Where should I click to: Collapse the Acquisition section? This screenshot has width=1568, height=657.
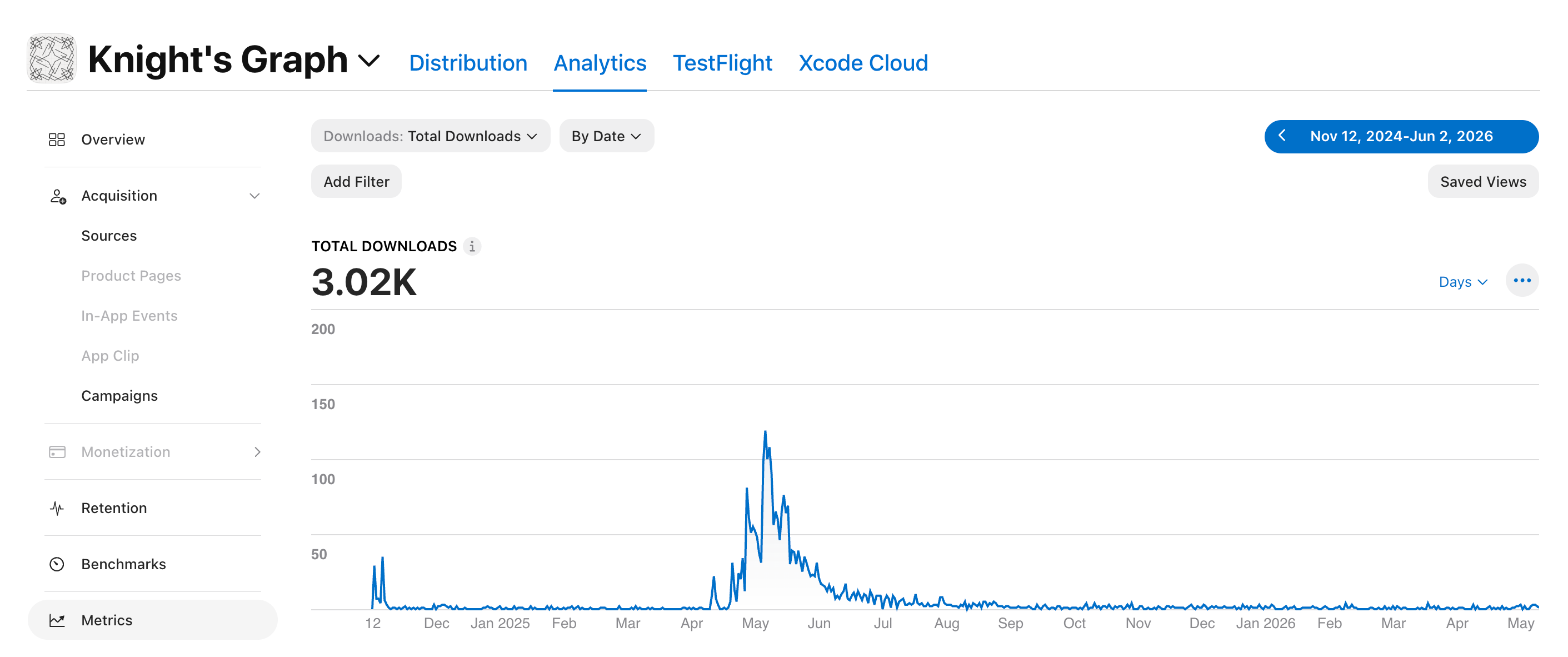click(x=254, y=196)
